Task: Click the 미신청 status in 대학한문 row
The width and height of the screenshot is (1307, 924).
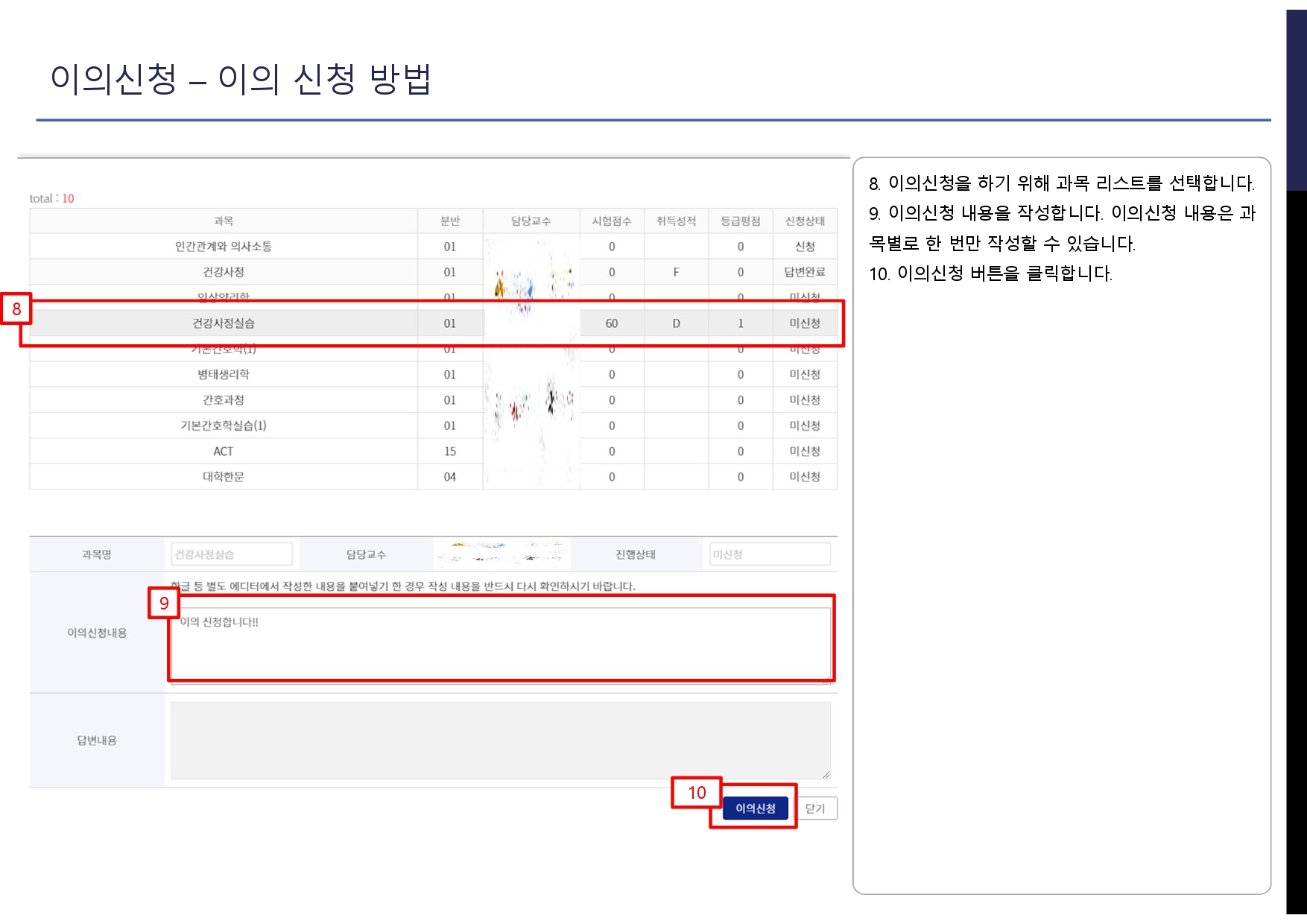Action: 805,477
